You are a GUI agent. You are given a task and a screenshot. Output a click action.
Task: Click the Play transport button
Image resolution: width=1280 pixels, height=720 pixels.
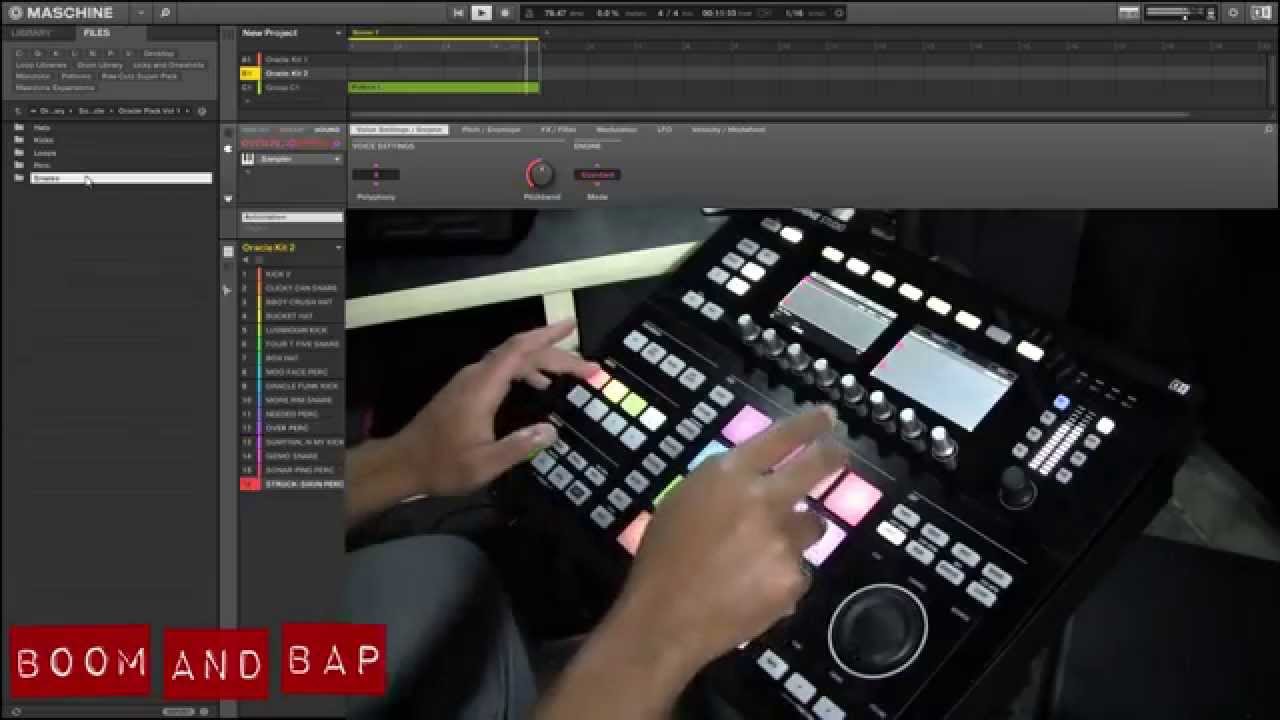(481, 13)
